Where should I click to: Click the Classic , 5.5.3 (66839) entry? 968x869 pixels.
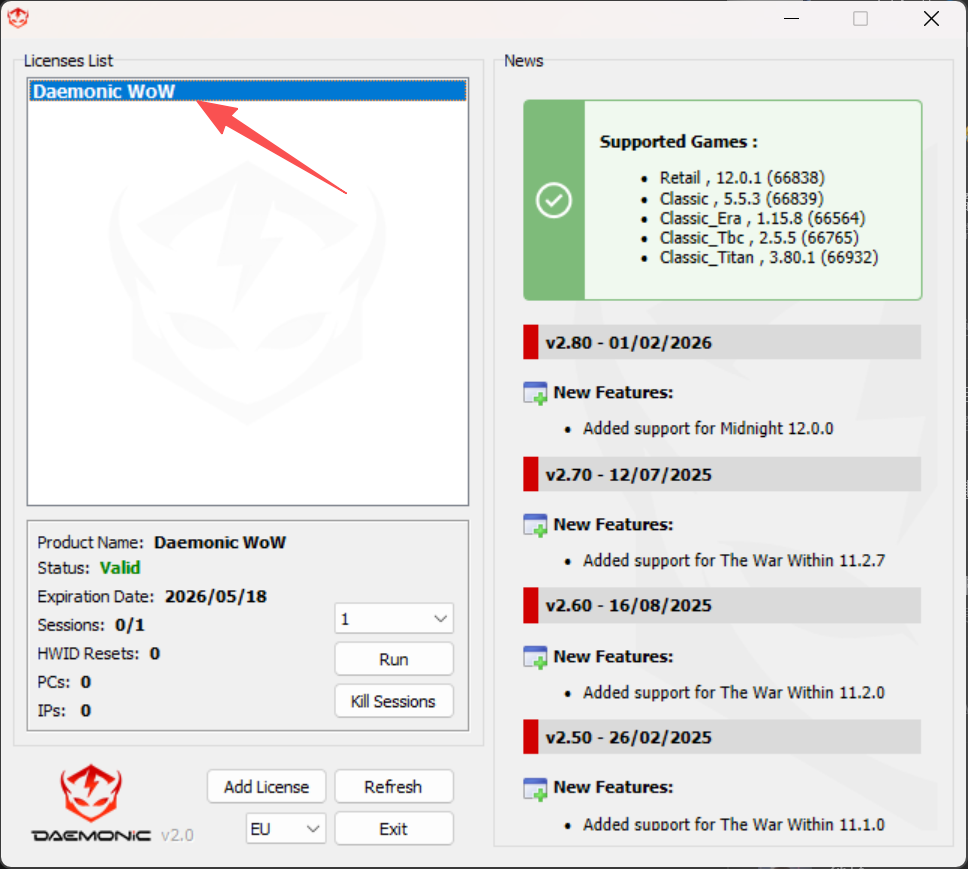tap(741, 199)
